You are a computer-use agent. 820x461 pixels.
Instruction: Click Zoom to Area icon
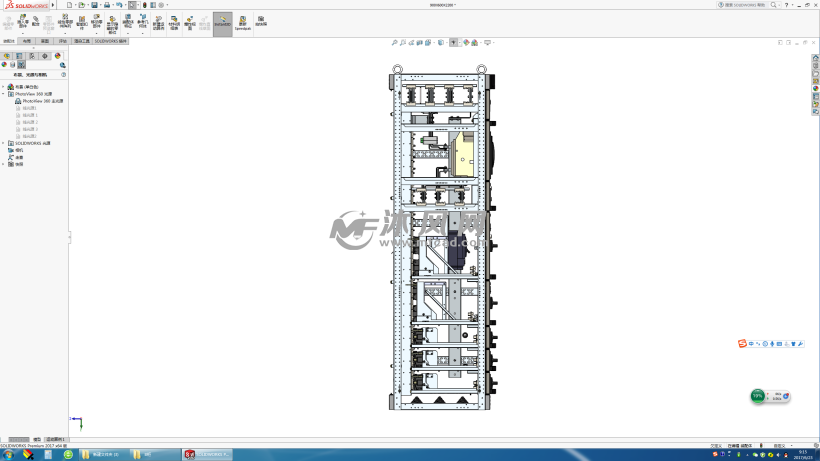[403, 42]
